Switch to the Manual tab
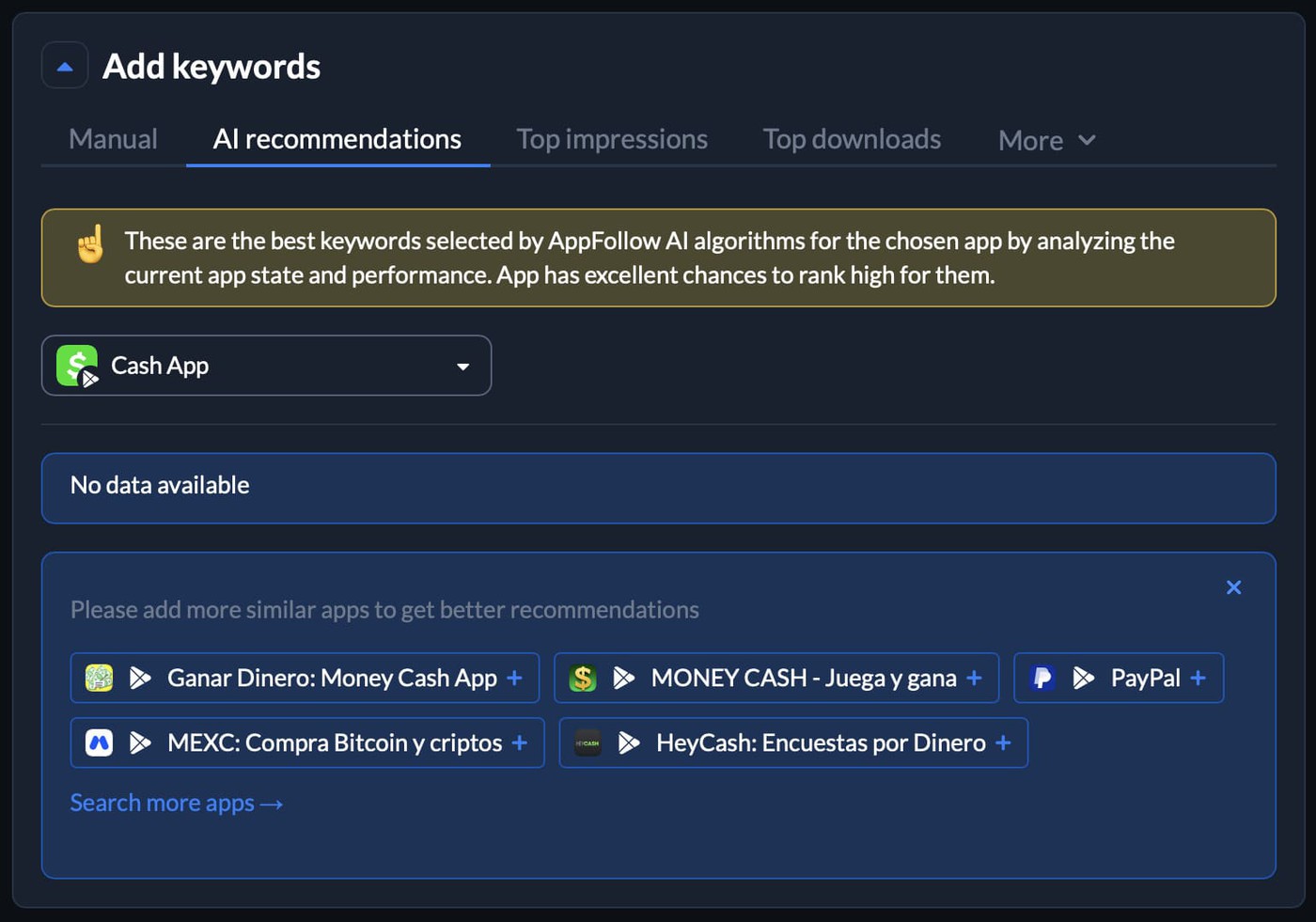Image resolution: width=1316 pixels, height=922 pixels. pyautogui.click(x=113, y=139)
